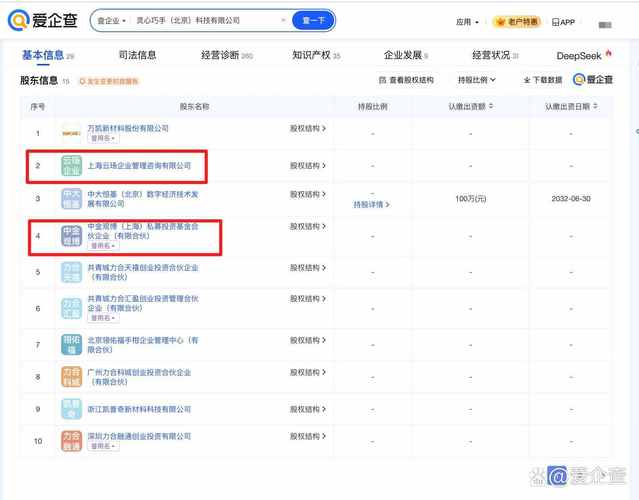
Task: Expand 曾用名 under 万凯新材料股份有限公司
Action: (103, 138)
